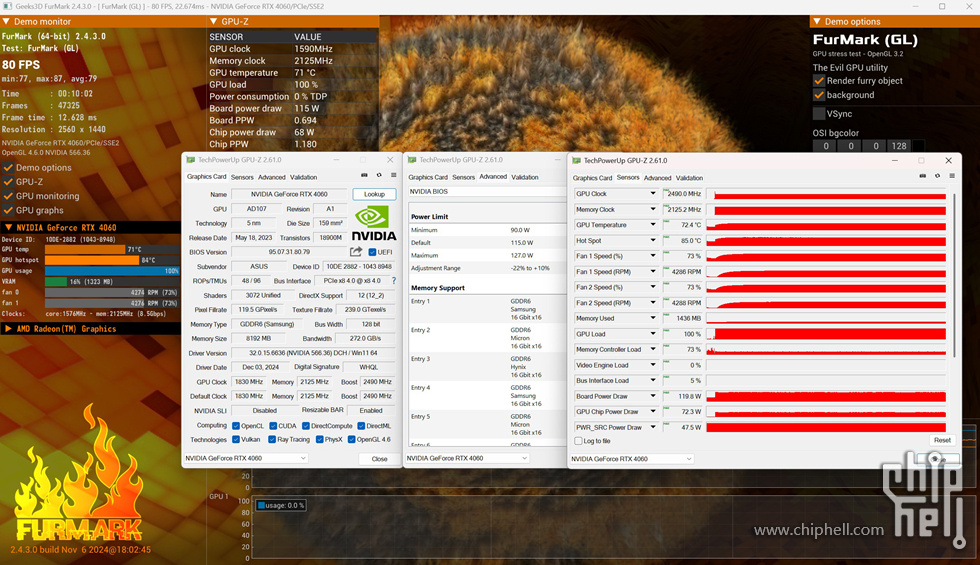The image size is (980, 565).
Task: Click Reset button in Sensors window
Action: click(942, 441)
